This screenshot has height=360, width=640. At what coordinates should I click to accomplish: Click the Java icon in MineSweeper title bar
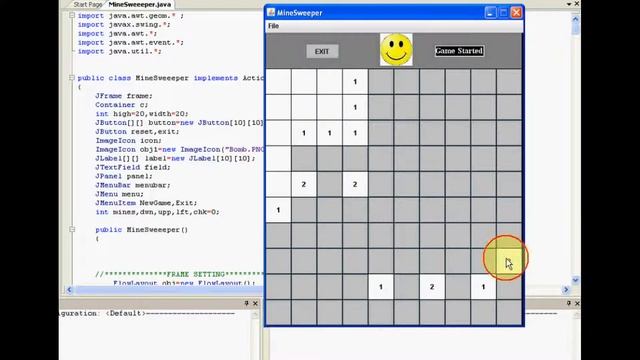pos(271,12)
